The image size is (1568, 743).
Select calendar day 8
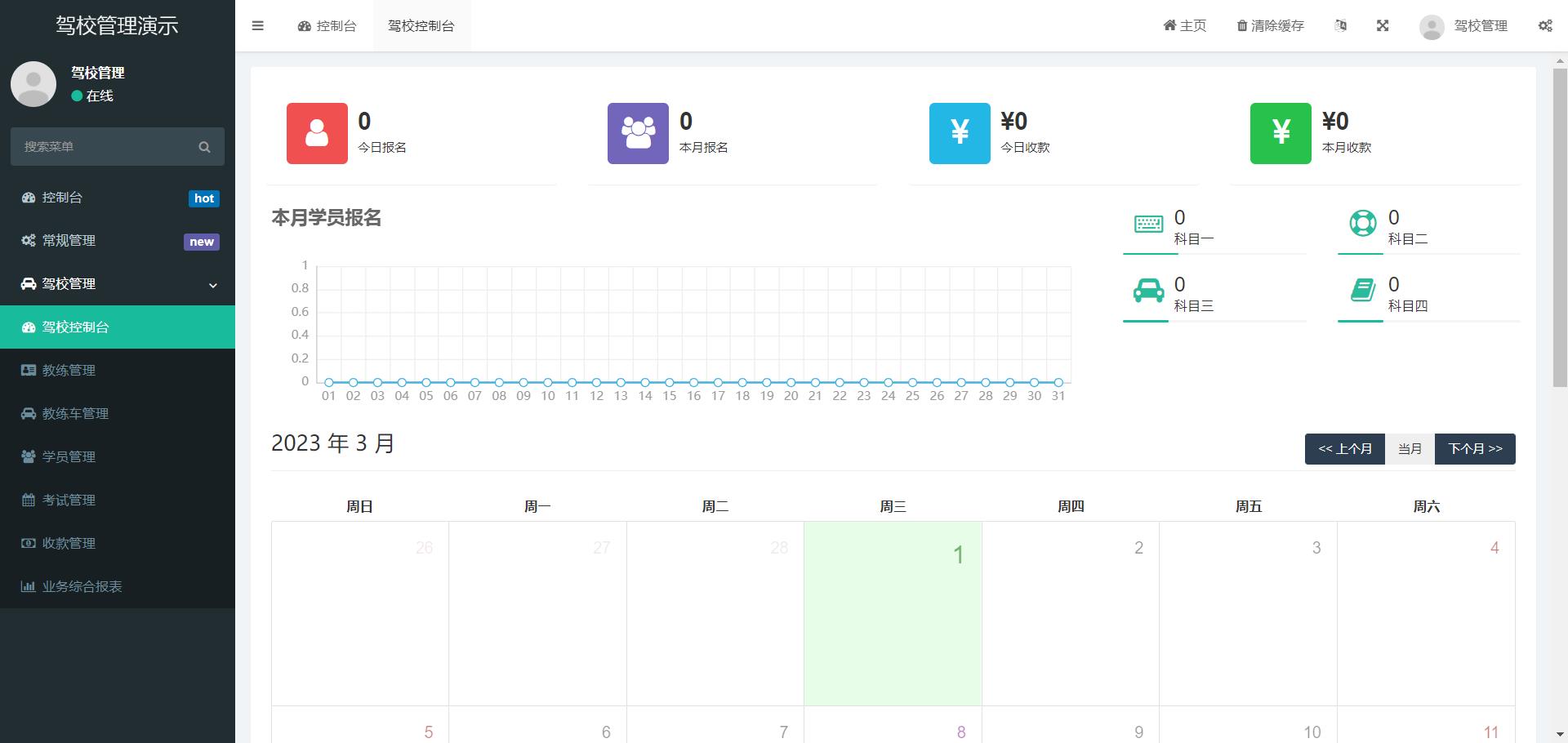point(893,725)
